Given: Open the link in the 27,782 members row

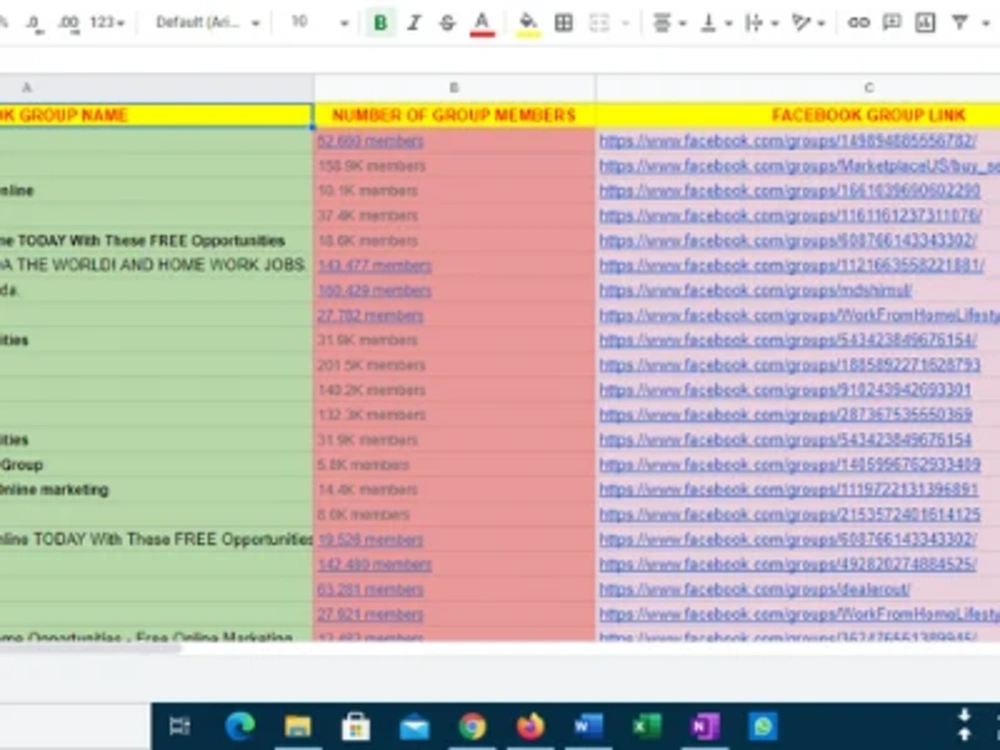Looking at the screenshot, I should [799, 316].
